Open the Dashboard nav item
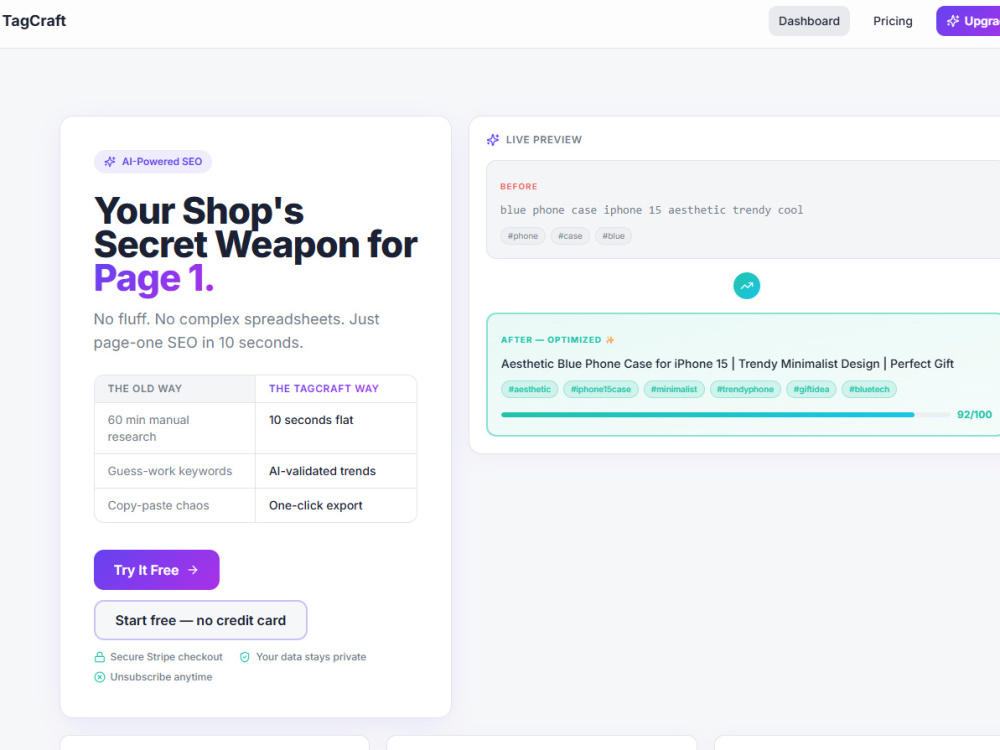This screenshot has width=1000, height=750. [809, 21]
